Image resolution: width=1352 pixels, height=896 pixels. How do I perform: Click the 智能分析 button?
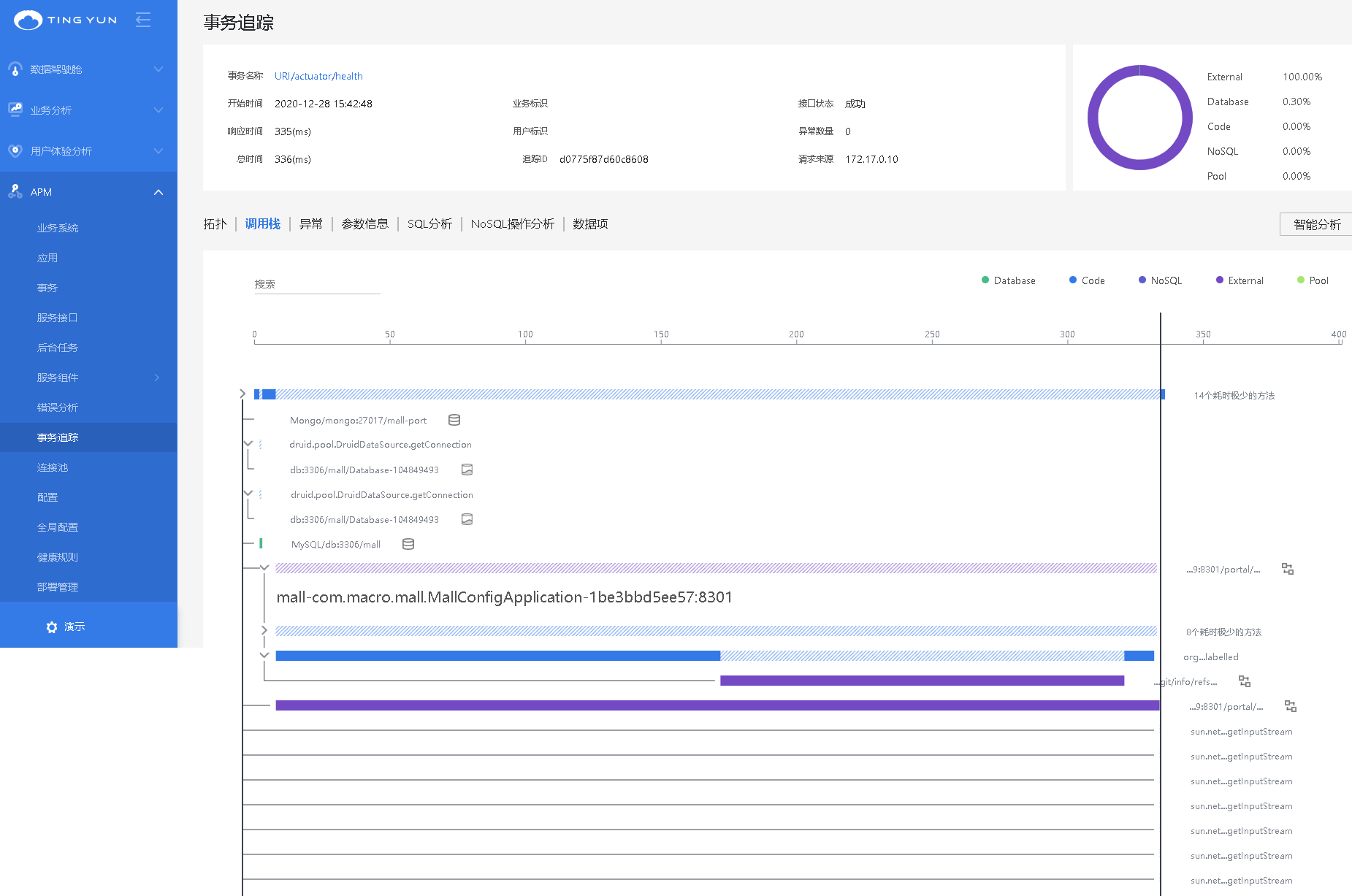click(x=1316, y=224)
